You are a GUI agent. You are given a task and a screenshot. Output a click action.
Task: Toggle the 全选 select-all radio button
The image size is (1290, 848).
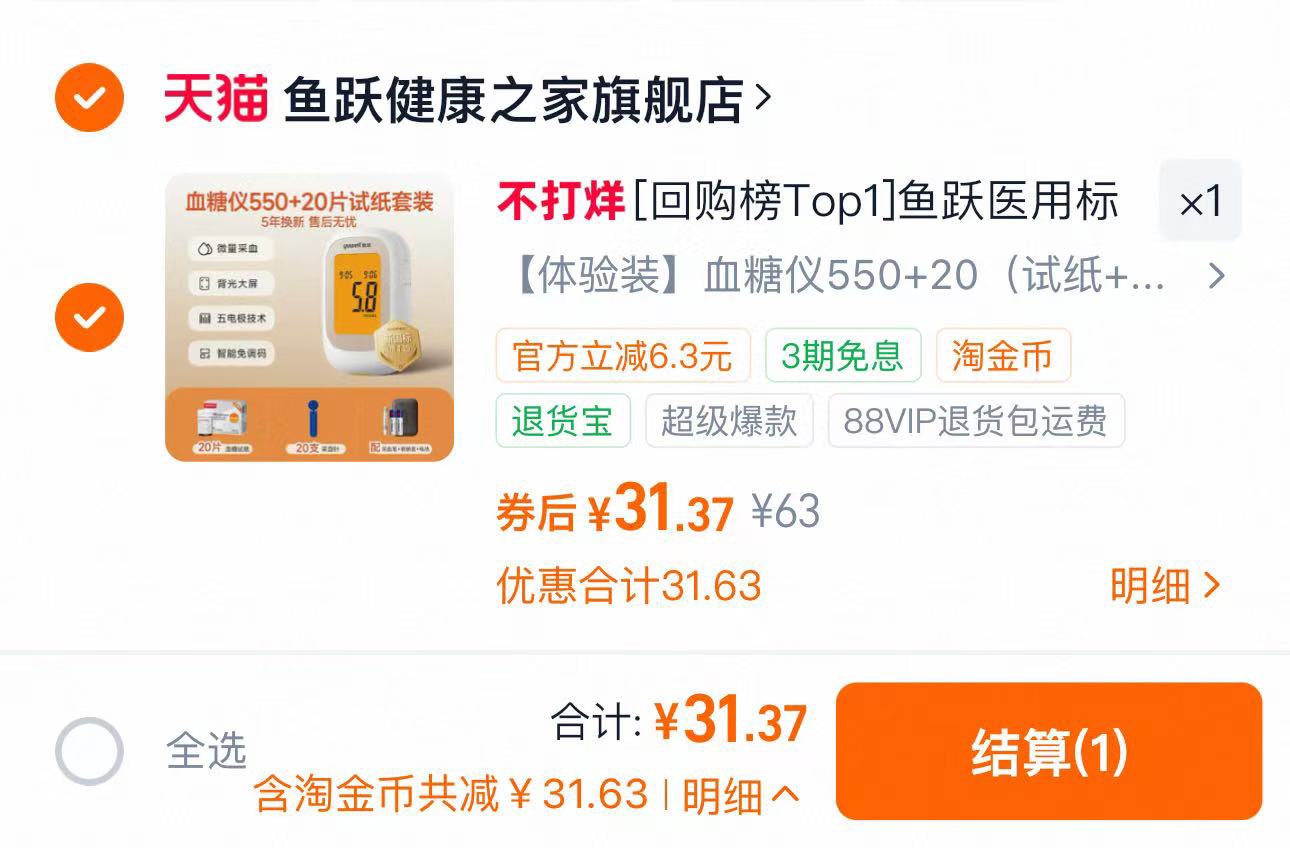coord(89,751)
